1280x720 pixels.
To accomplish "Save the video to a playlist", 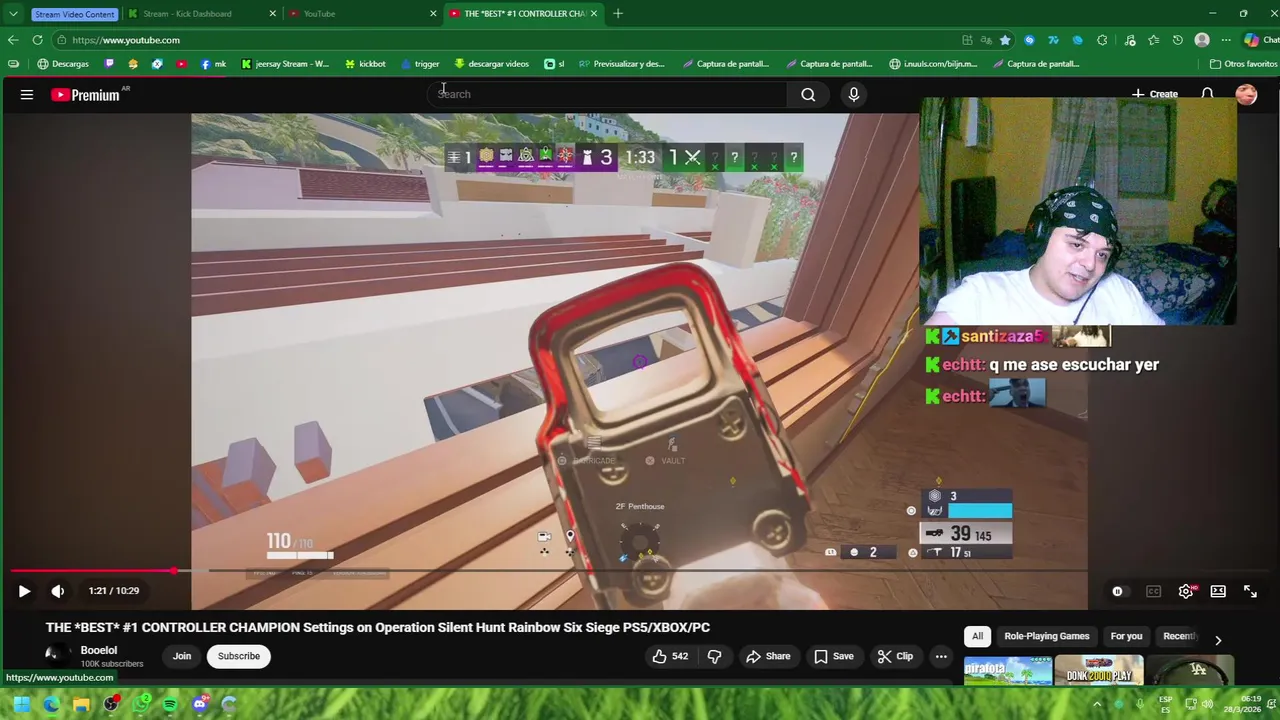I will (833, 656).
